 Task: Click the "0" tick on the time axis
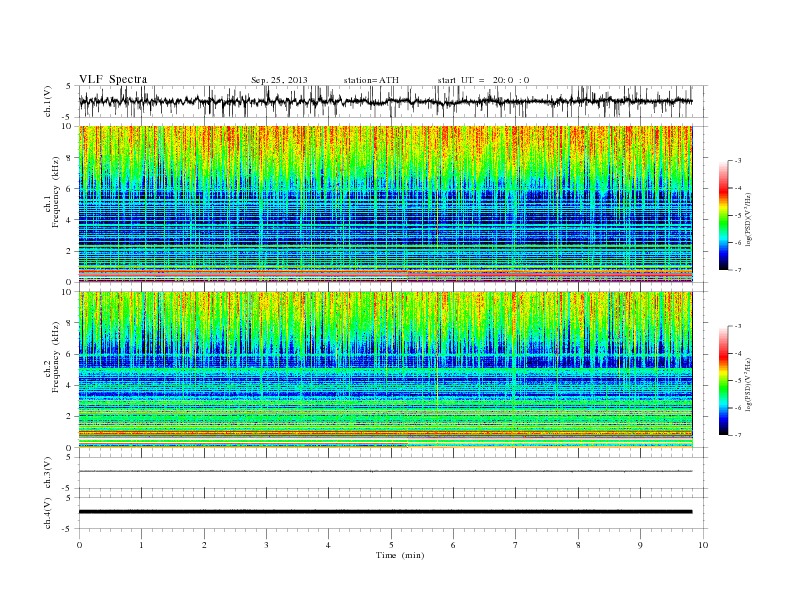tap(79, 545)
